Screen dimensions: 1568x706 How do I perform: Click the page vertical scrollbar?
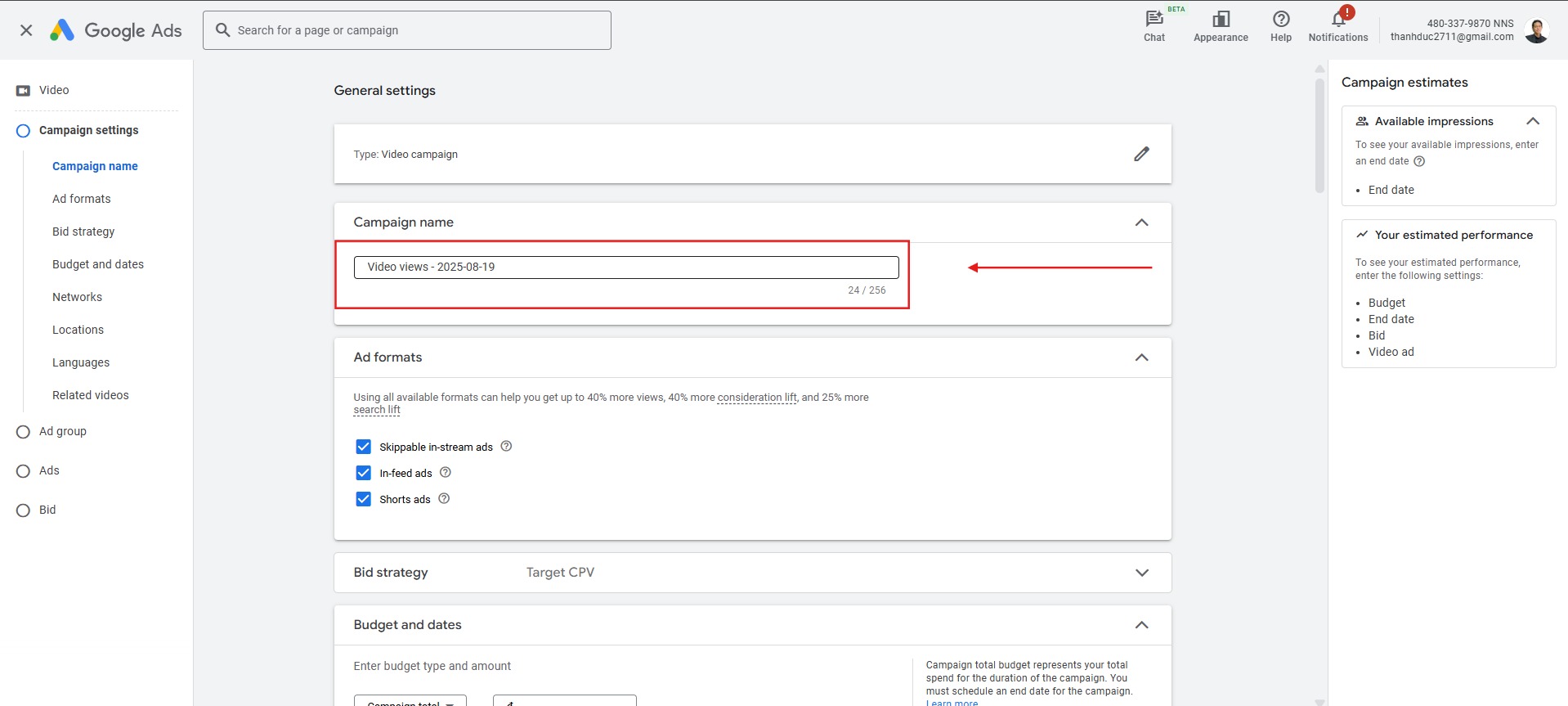point(1319,135)
